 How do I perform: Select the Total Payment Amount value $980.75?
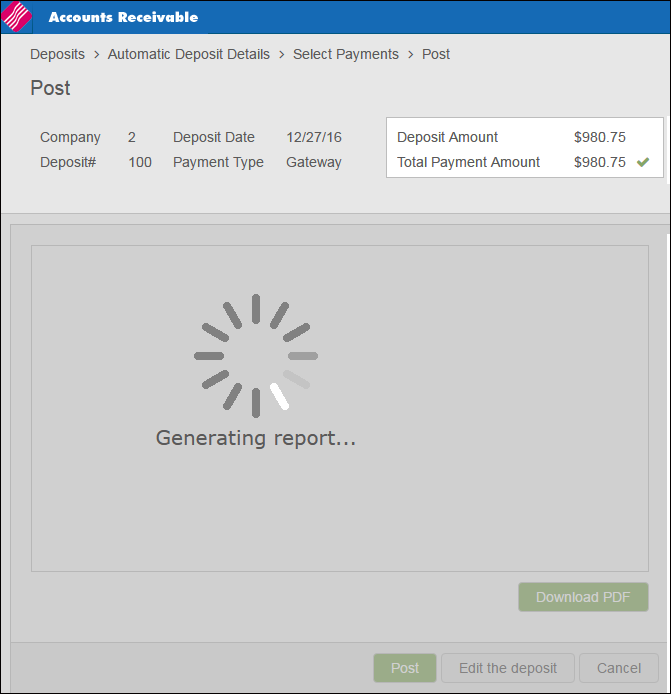[600, 162]
